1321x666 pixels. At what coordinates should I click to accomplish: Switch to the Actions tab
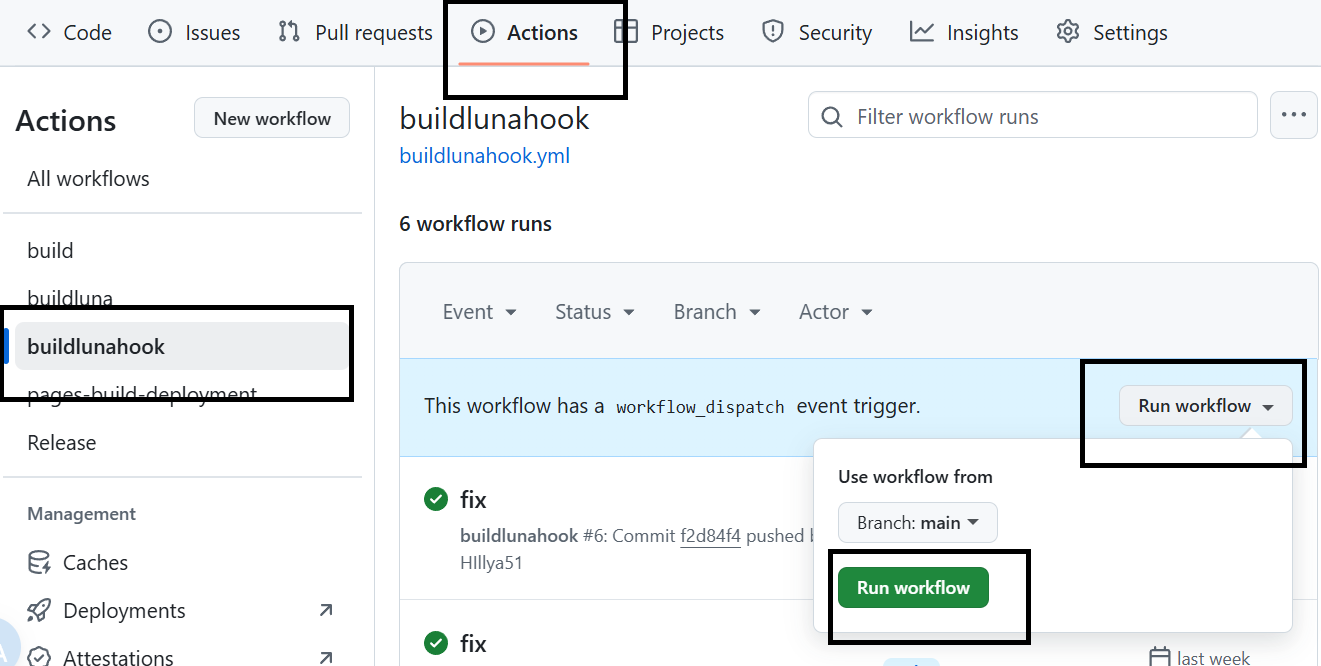click(x=525, y=32)
